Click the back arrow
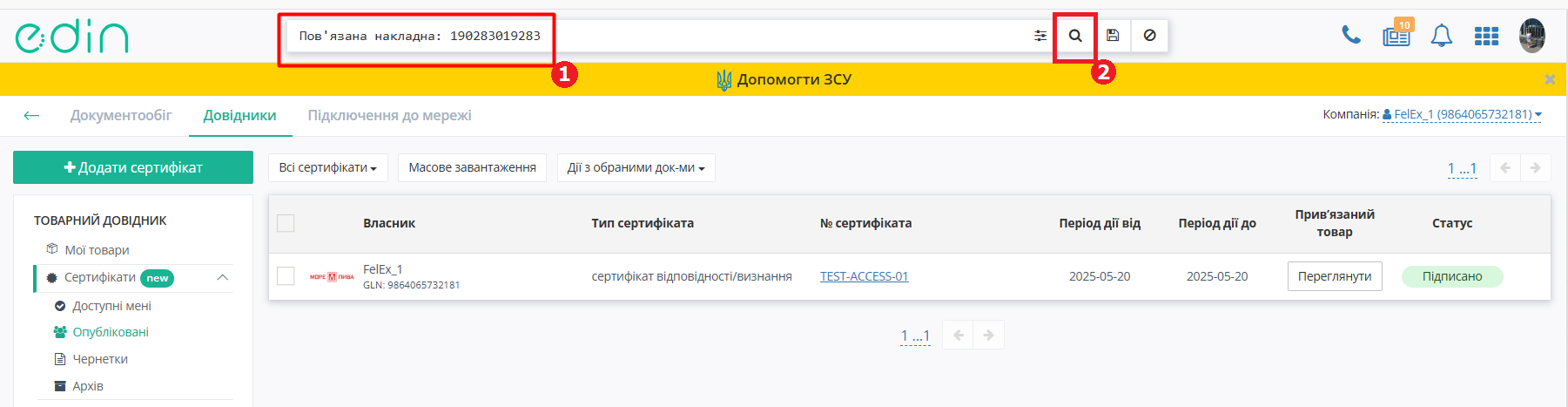The width and height of the screenshot is (1568, 407). coord(31,116)
